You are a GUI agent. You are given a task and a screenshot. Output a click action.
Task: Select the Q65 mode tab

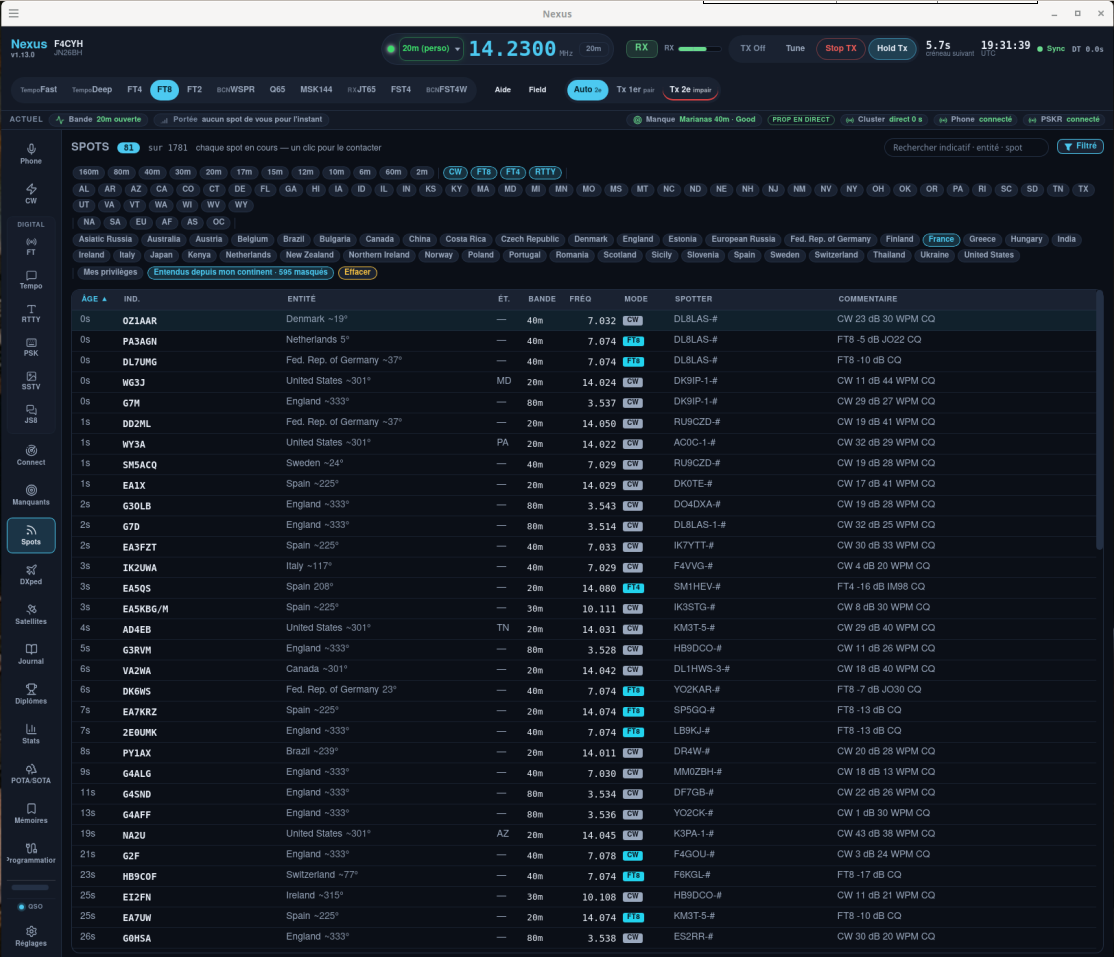click(x=277, y=90)
